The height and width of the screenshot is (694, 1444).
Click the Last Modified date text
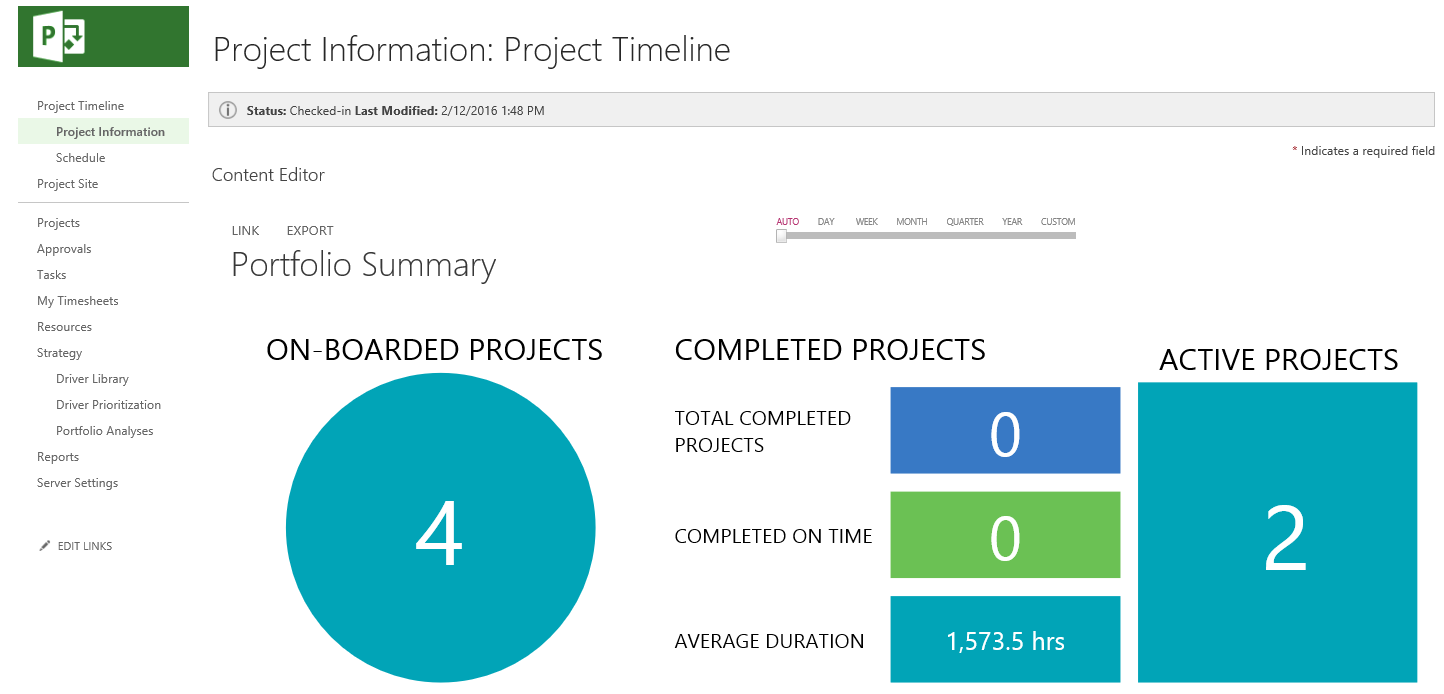tap(450, 111)
